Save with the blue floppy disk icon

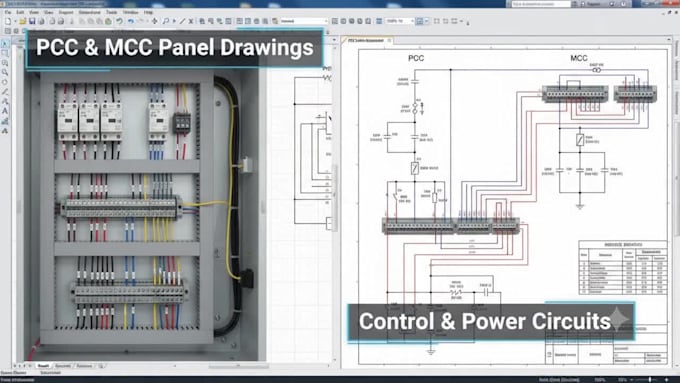click(x=32, y=21)
